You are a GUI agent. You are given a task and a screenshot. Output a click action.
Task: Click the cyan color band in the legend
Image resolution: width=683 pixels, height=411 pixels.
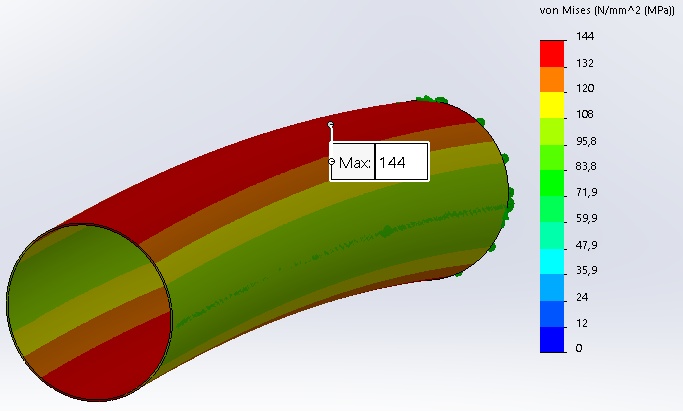click(552, 261)
